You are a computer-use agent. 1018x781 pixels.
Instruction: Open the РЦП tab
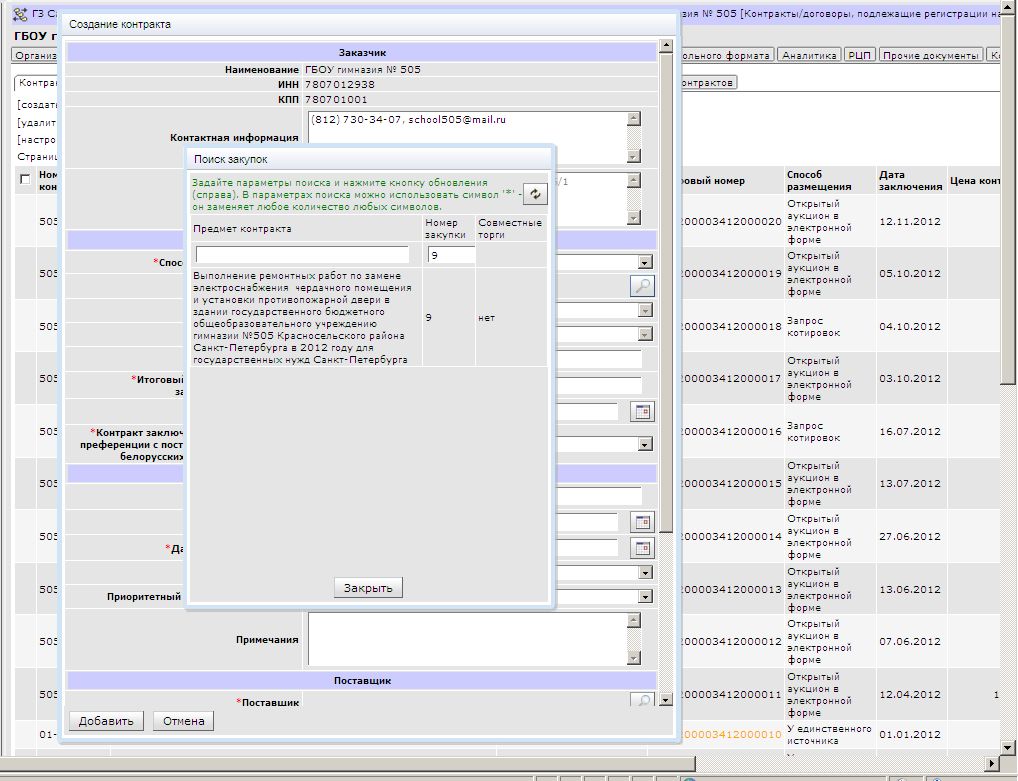point(859,56)
